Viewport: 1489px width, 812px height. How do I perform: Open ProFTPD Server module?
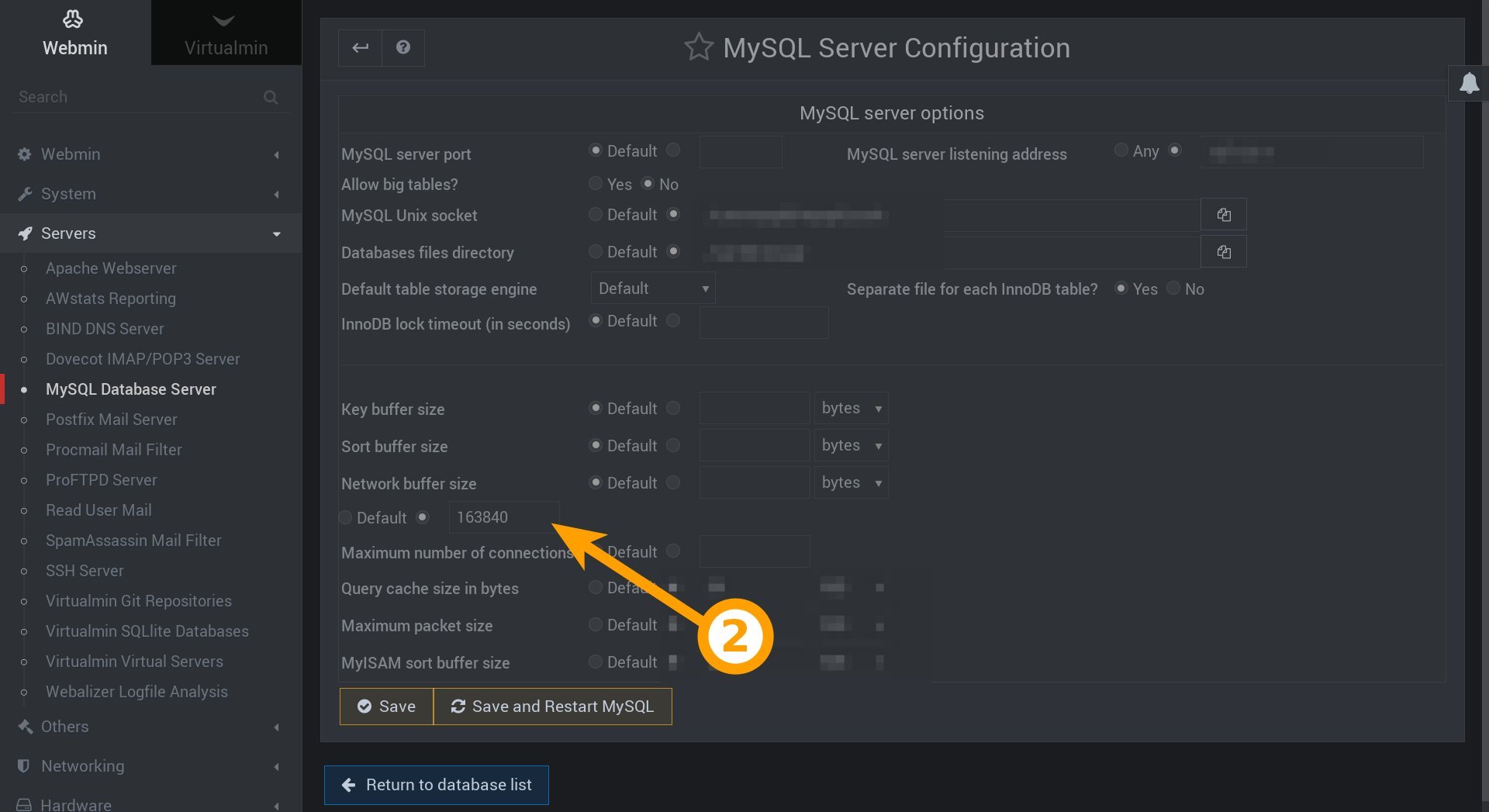pos(102,480)
